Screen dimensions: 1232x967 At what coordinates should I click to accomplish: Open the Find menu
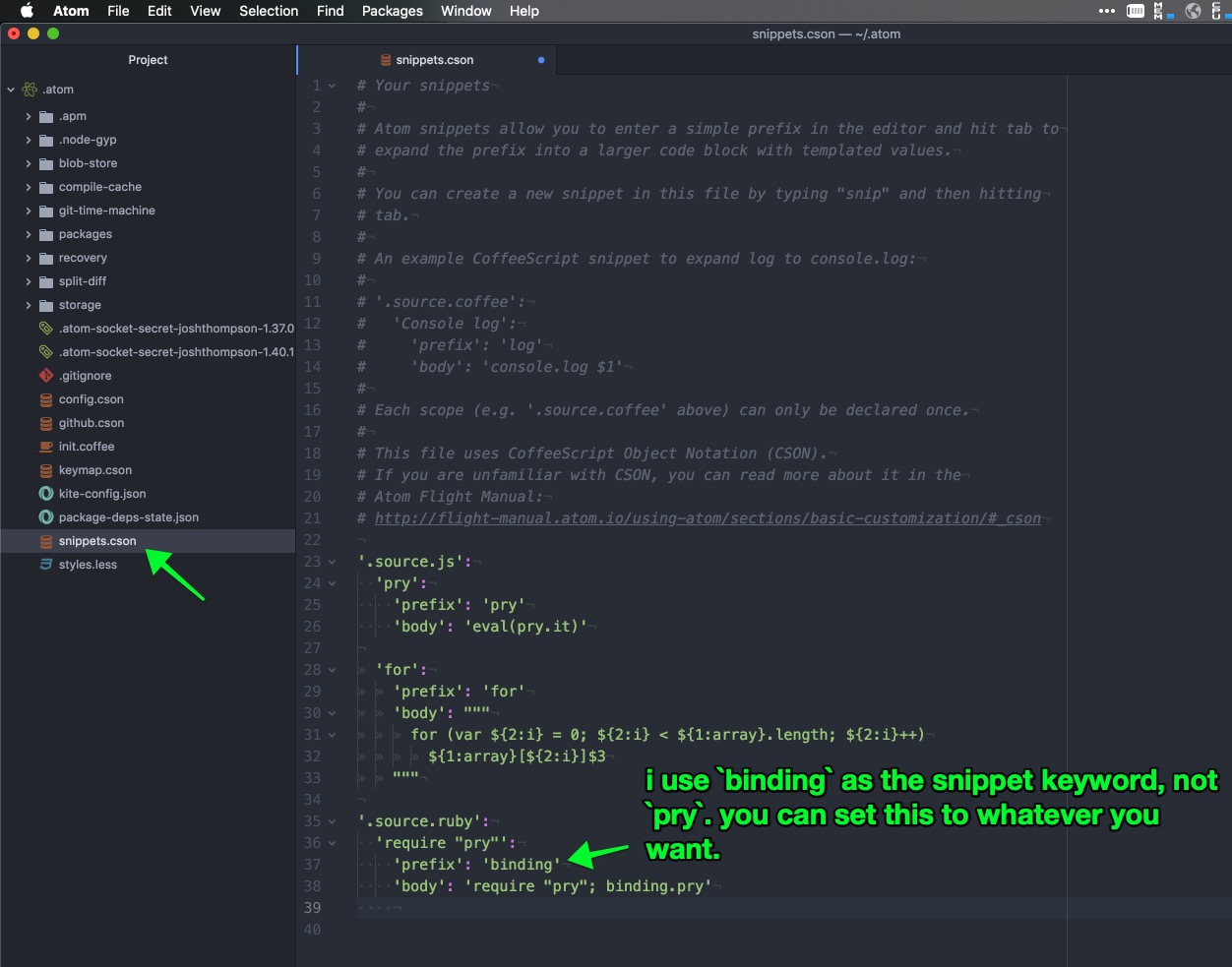[331, 11]
